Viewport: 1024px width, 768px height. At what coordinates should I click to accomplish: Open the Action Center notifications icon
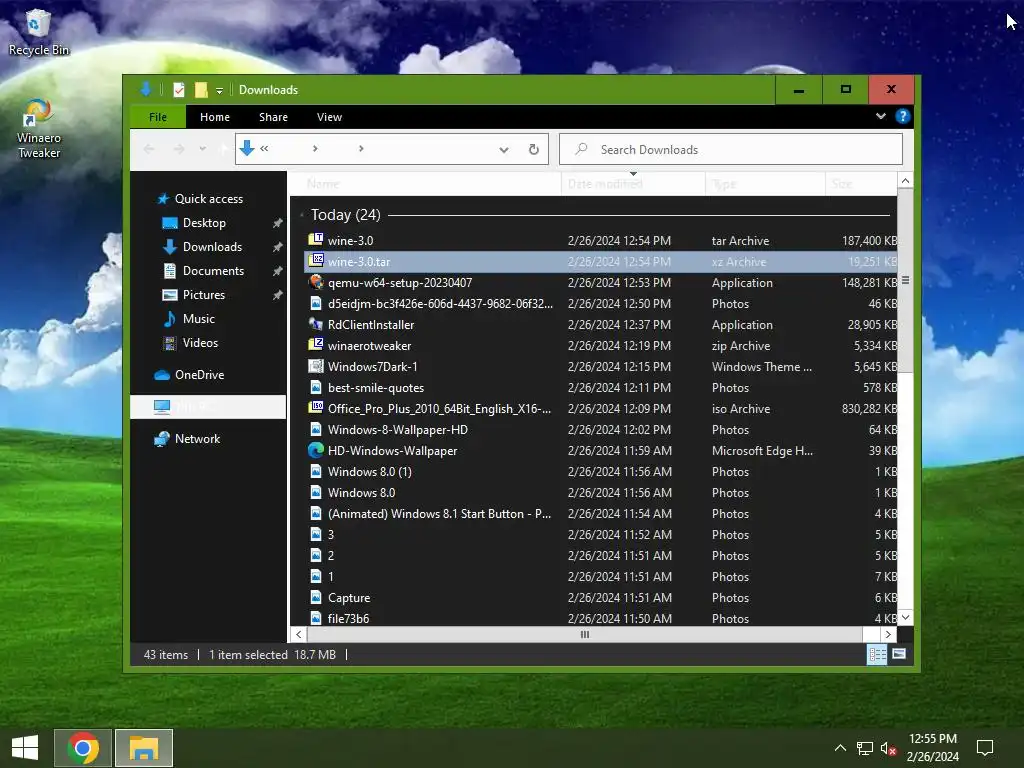[985, 748]
